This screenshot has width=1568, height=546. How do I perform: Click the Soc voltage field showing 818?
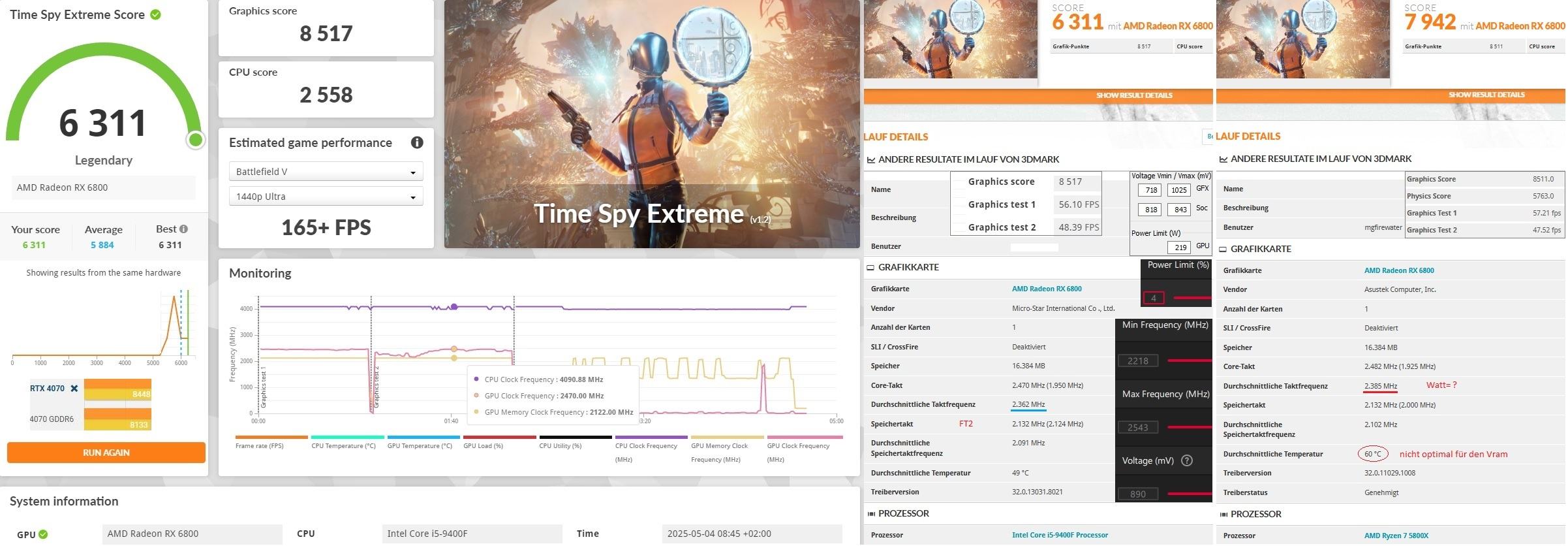pyautogui.click(x=1150, y=210)
